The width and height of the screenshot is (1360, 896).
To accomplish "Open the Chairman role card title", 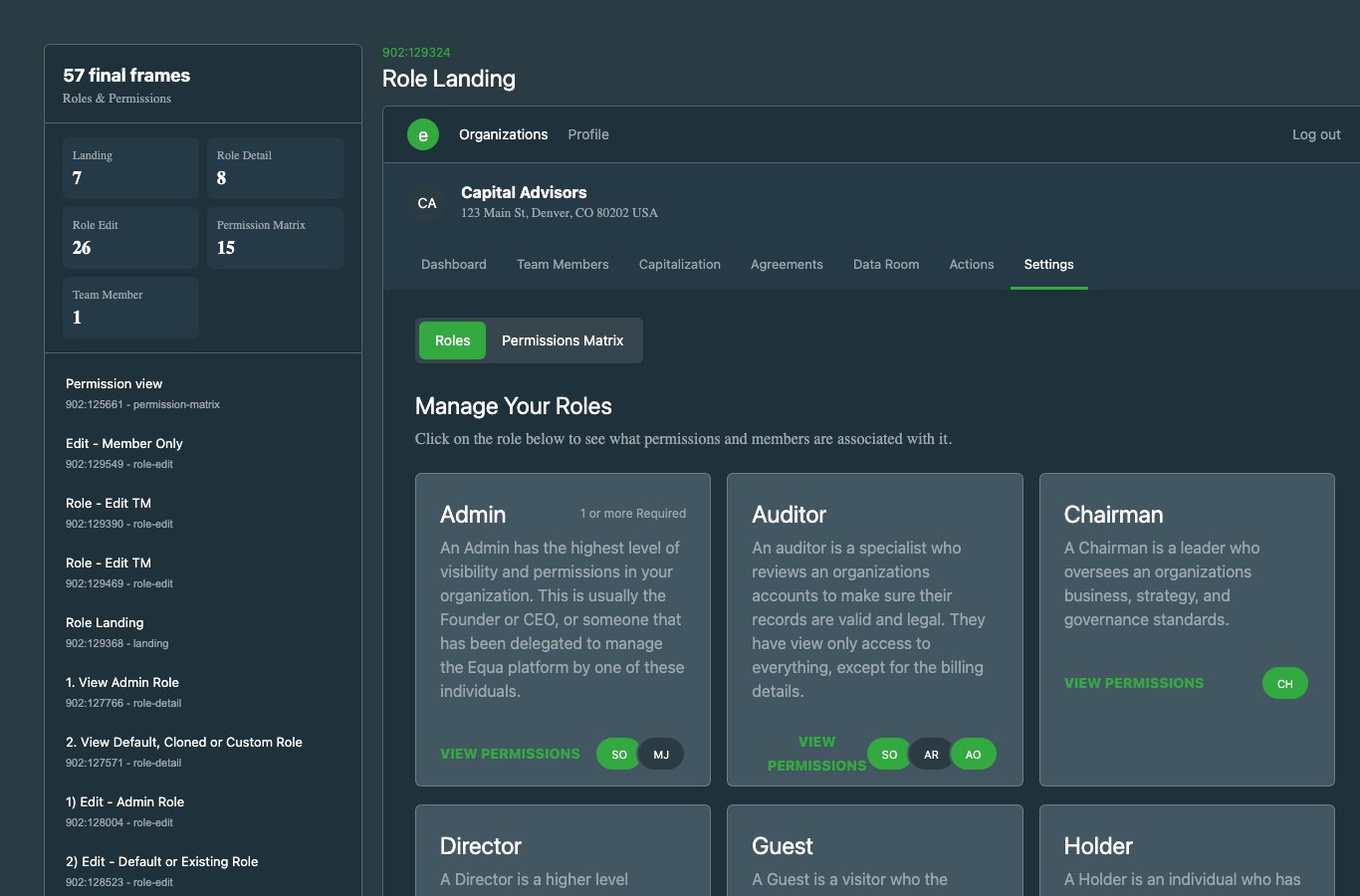I will coord(1113,515).
